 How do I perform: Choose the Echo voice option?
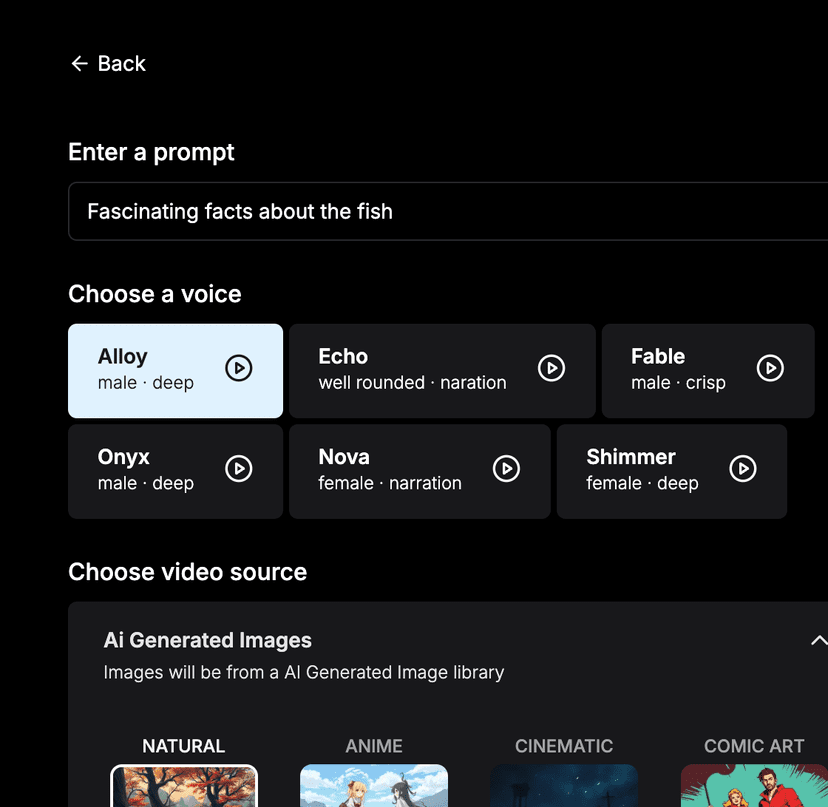click(x=412, y=369)
